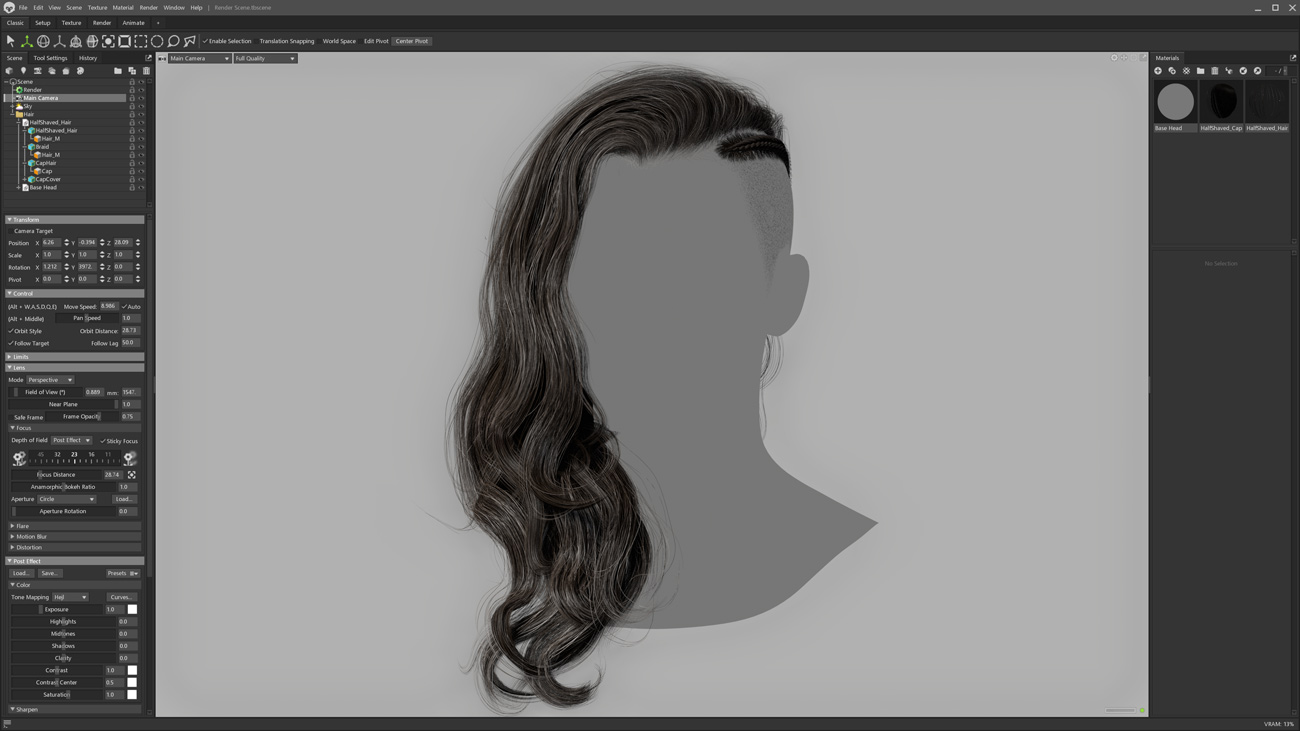The width and height of the screenshot is (1300, 731).
Task: Pick focus distance target icon
Action: pos(131,475)
